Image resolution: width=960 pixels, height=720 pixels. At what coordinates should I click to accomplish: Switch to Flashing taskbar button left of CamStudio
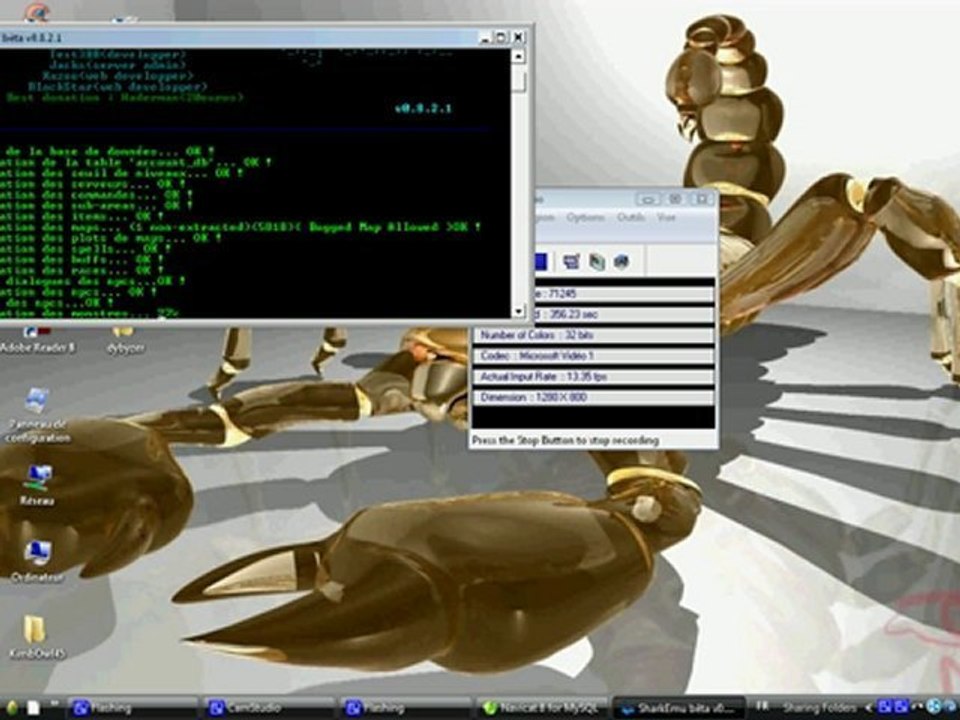(132, 708)
